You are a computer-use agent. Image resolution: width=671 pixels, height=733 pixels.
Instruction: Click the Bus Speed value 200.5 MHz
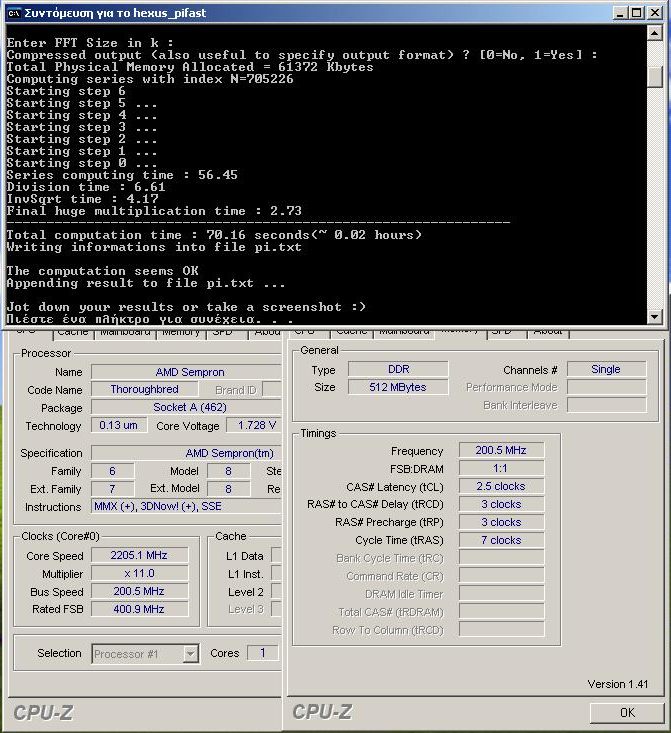pyautogui.click(x=139, y=591)
